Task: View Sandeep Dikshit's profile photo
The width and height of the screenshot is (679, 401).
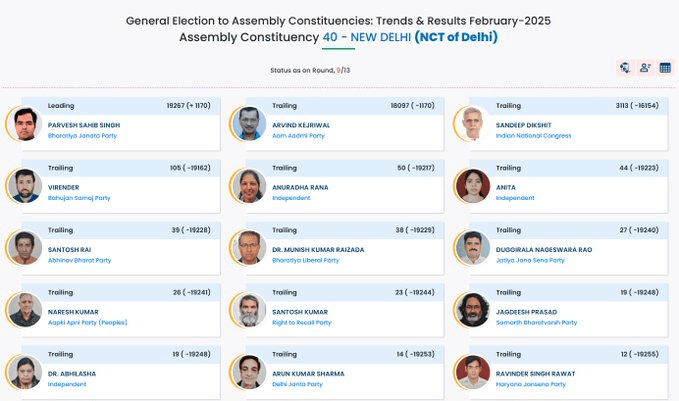Action: [473, 124]
